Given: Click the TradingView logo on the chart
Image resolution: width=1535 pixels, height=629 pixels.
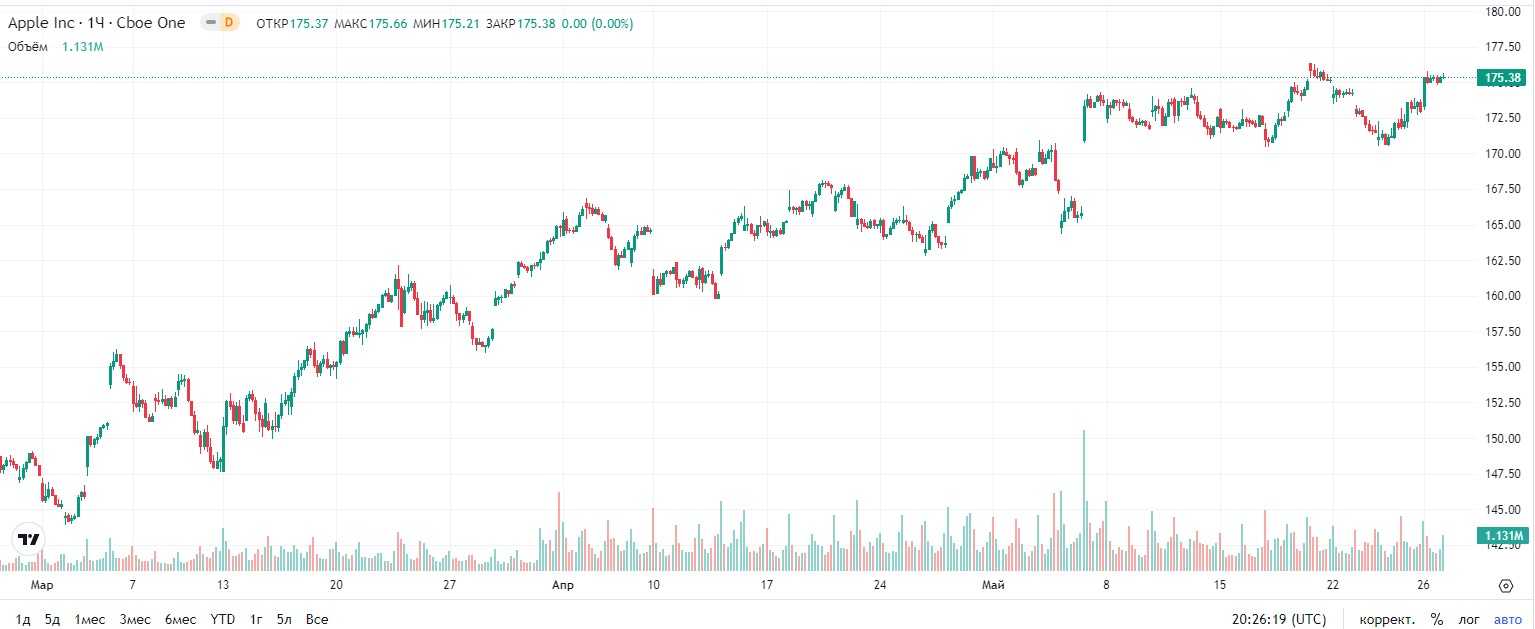Looking at the screenshot, I should 30,539.
